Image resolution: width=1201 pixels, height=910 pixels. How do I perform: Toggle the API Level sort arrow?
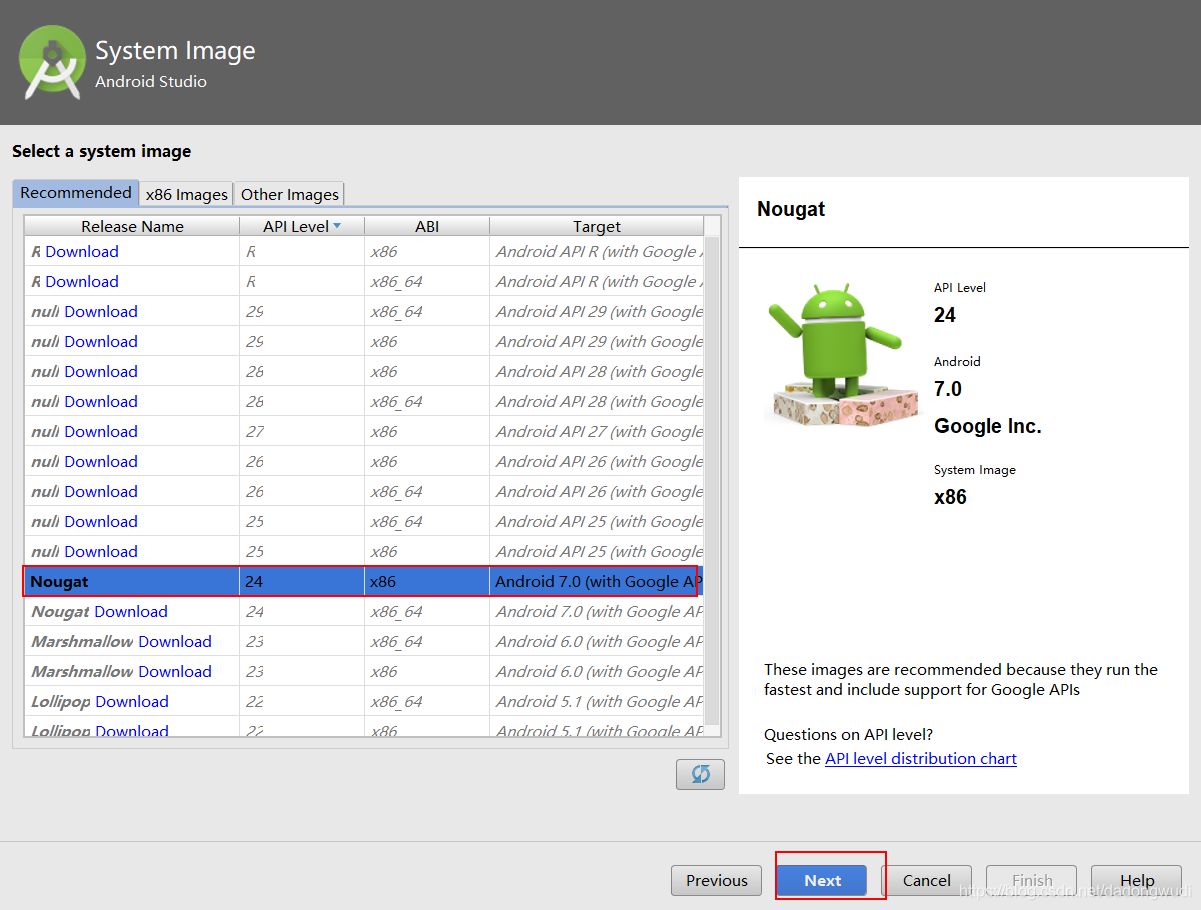pyautogui.click(x=336, y=226)
